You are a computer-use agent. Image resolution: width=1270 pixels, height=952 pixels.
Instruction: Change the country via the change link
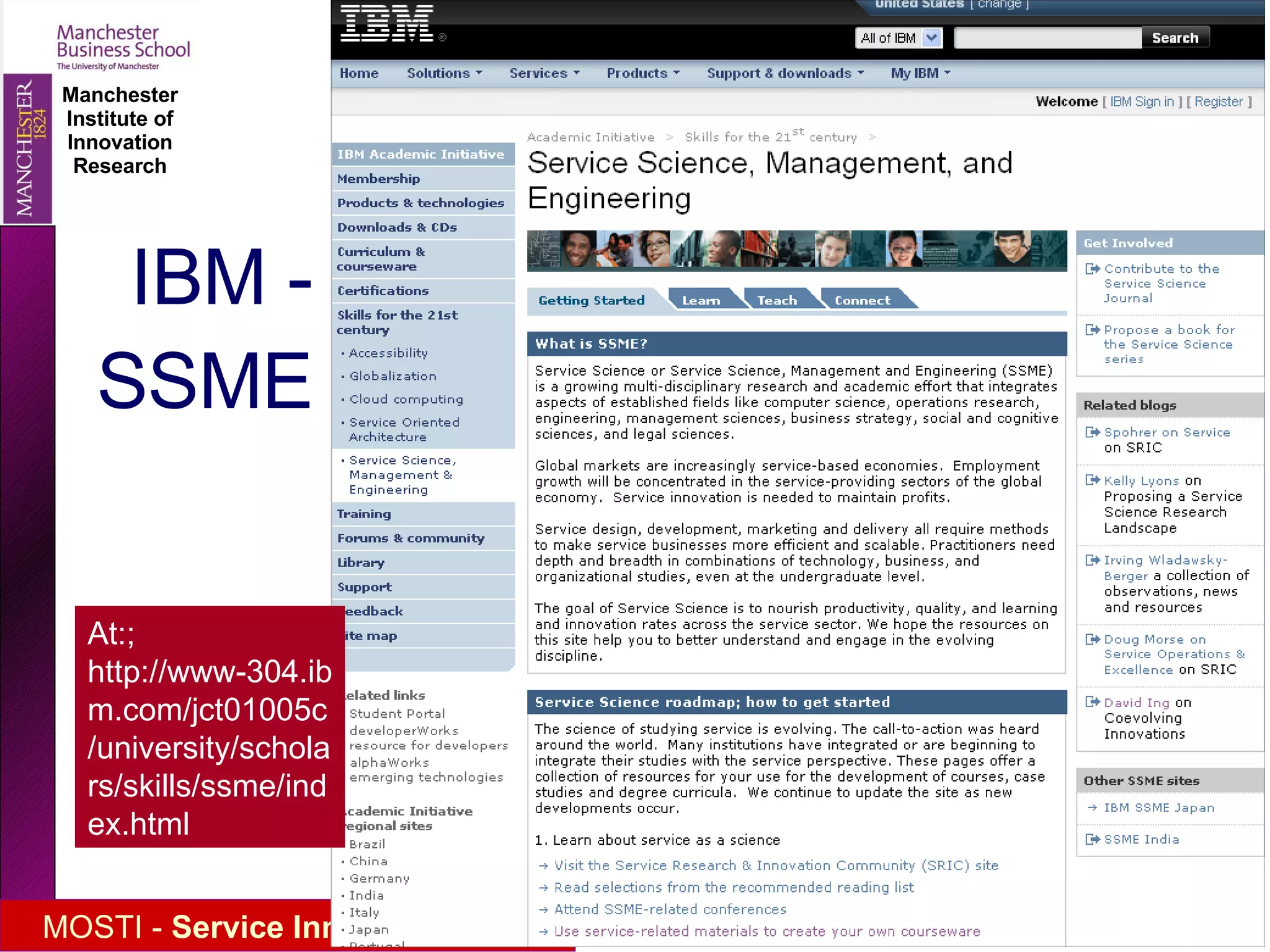(x=999, y=4)
